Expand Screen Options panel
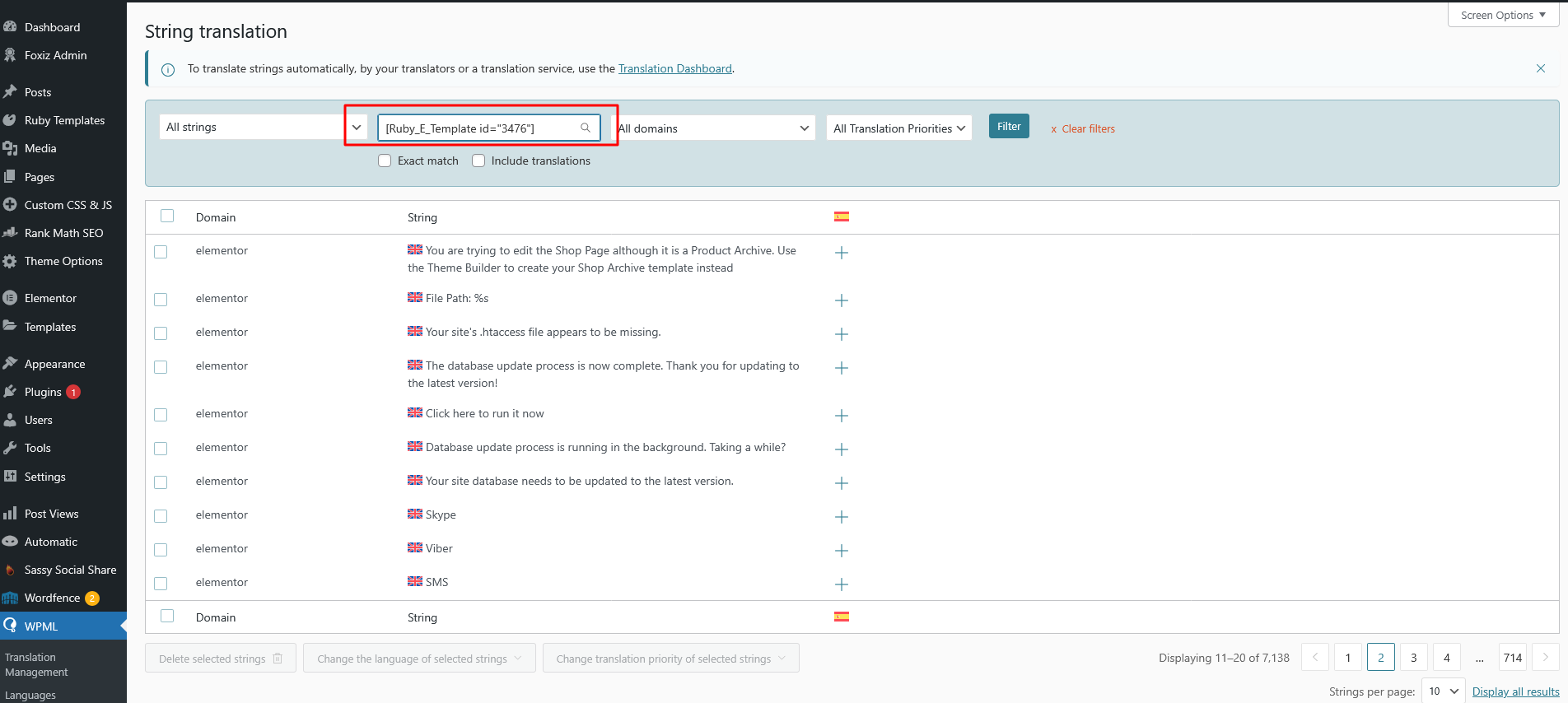Image resolution: width=1568 pixels, height=703 pixels. tap(1503, 15)
